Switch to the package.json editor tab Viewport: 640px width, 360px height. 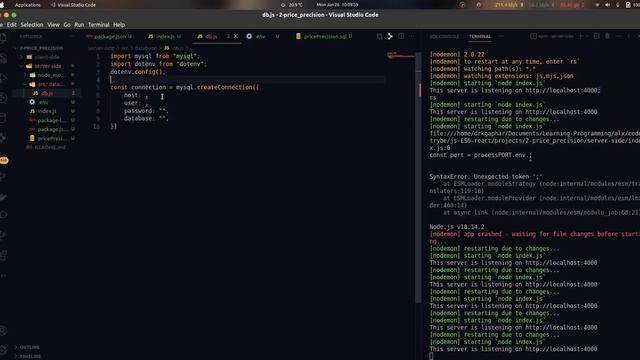coord(109,36)
